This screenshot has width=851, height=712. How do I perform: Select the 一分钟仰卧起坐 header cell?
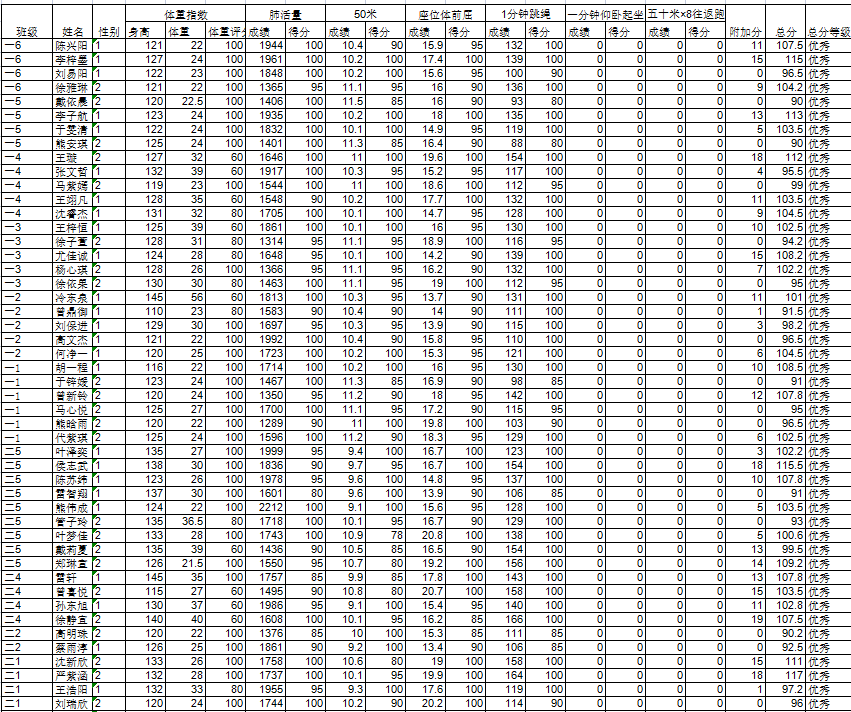[x=605, y=15]
